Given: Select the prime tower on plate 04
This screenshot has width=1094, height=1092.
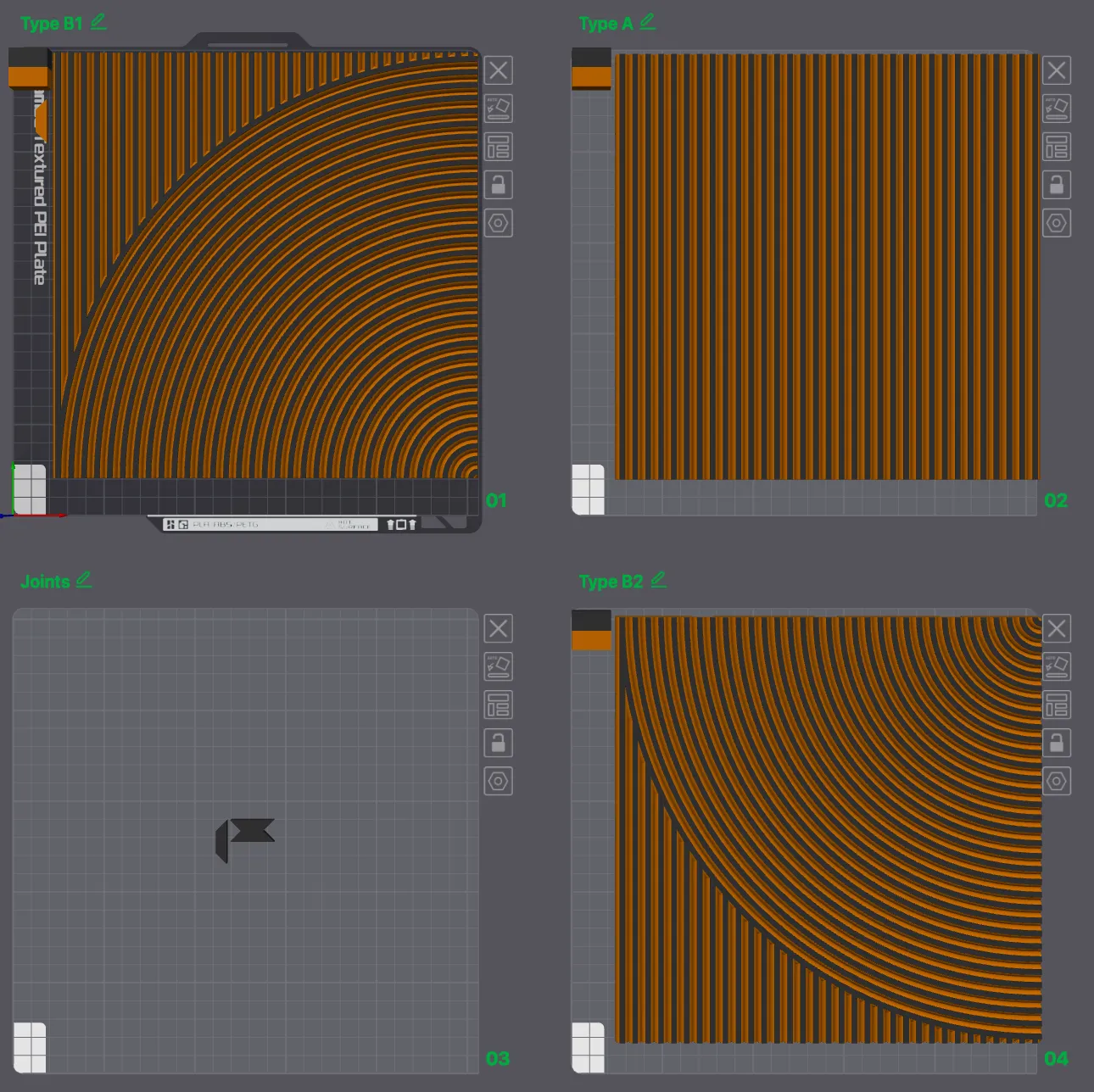Looking at the screenshot, I should (x=591, y=630).
